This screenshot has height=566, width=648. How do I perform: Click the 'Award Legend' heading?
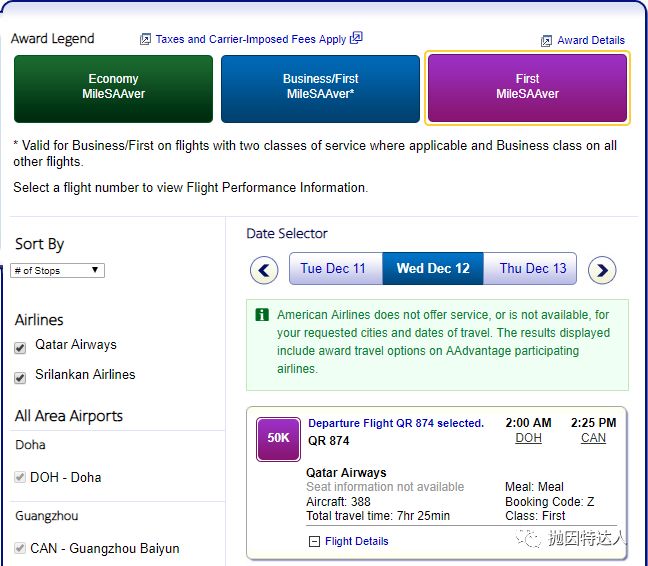(x=52, y=39)
